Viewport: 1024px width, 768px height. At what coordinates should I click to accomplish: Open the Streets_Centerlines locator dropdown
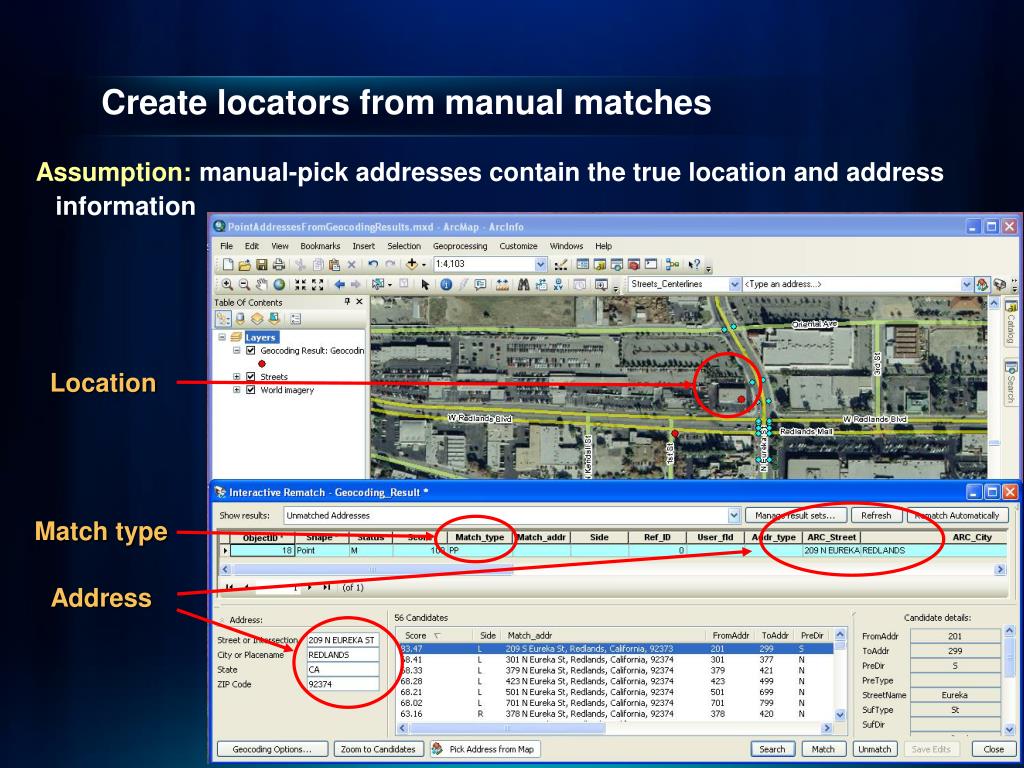point(735,284)
